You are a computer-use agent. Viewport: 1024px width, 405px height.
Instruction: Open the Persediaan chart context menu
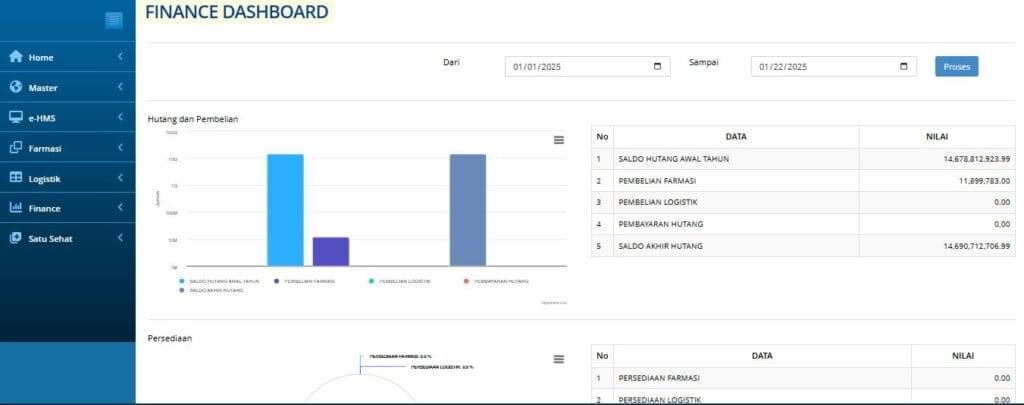pyautogui.click(x=559, y=359)
